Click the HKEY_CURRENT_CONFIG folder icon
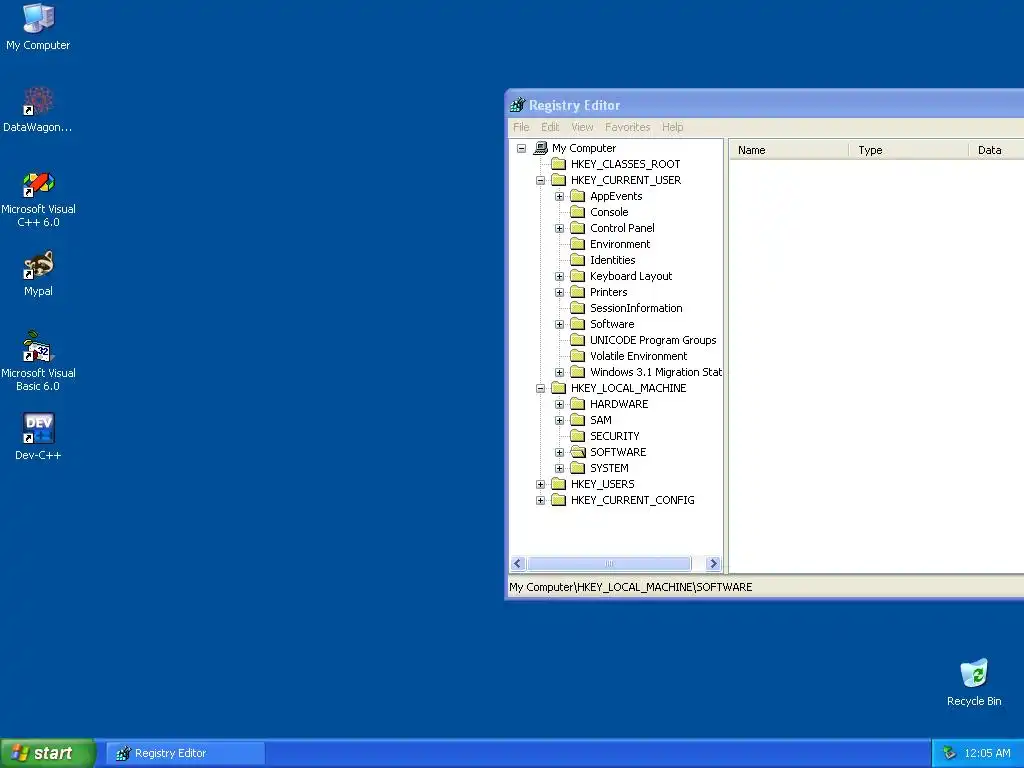 [558, 500]
